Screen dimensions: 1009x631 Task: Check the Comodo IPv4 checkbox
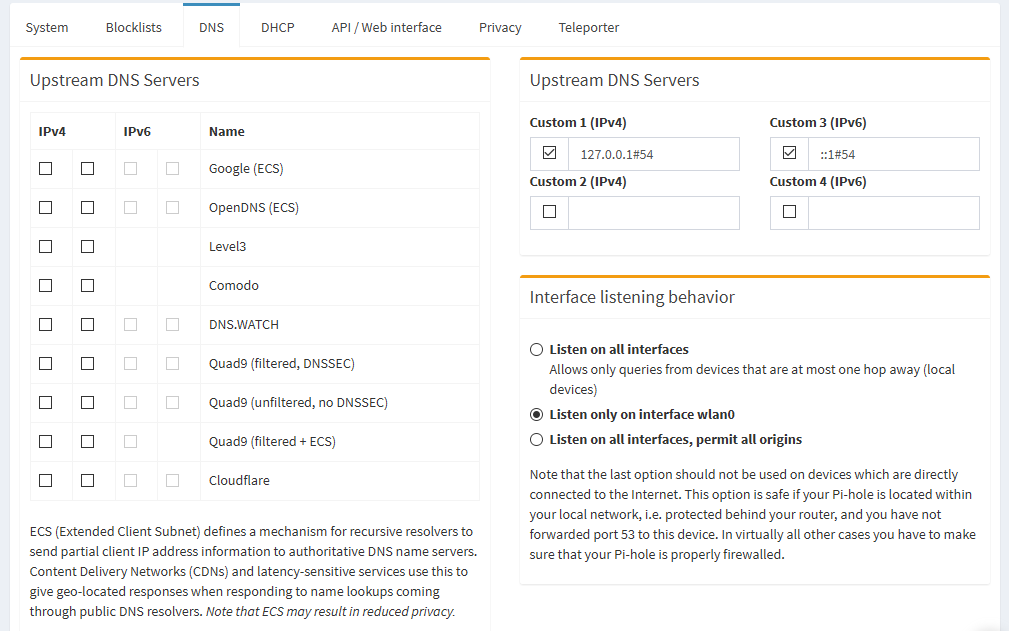point(46,285)
